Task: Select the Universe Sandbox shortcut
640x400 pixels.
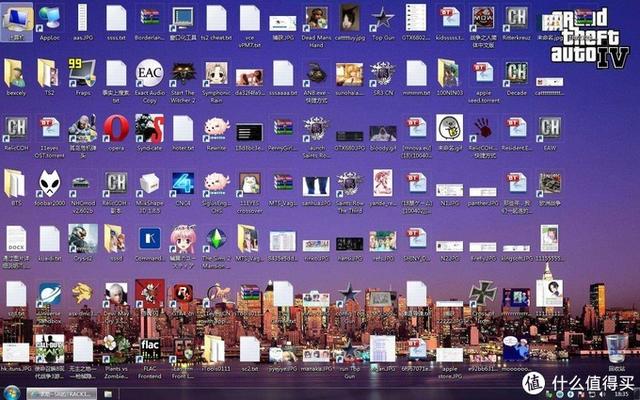Action: [x=49, y=294]
